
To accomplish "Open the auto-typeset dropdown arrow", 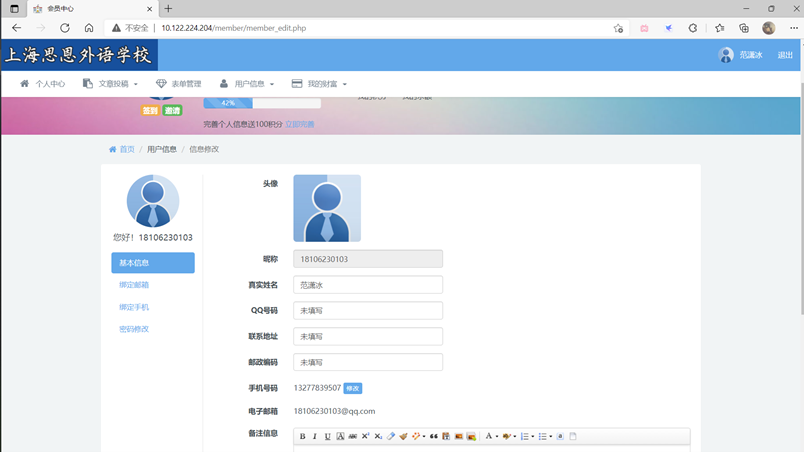I will (424, 437).
